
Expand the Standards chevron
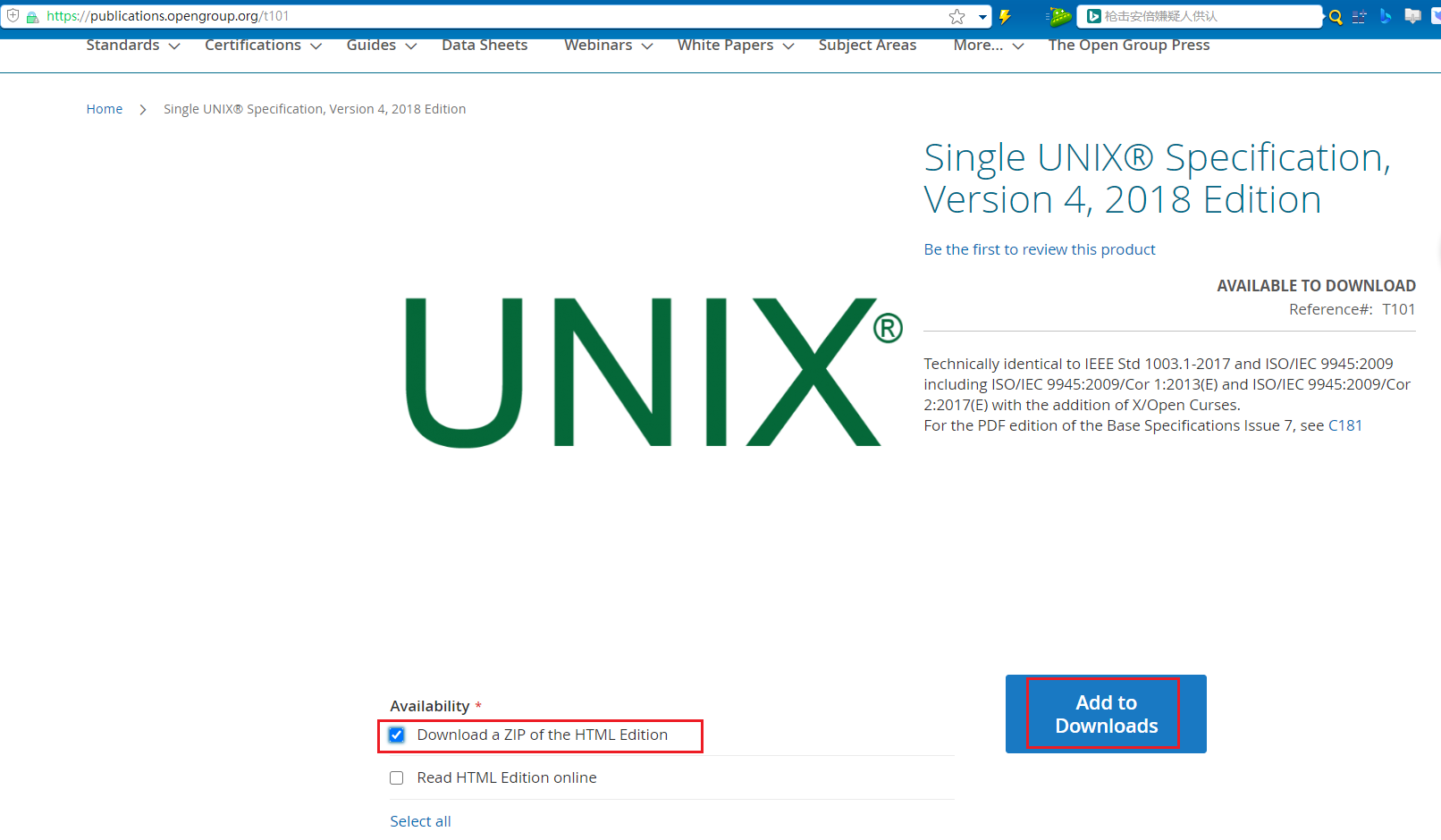174,46
